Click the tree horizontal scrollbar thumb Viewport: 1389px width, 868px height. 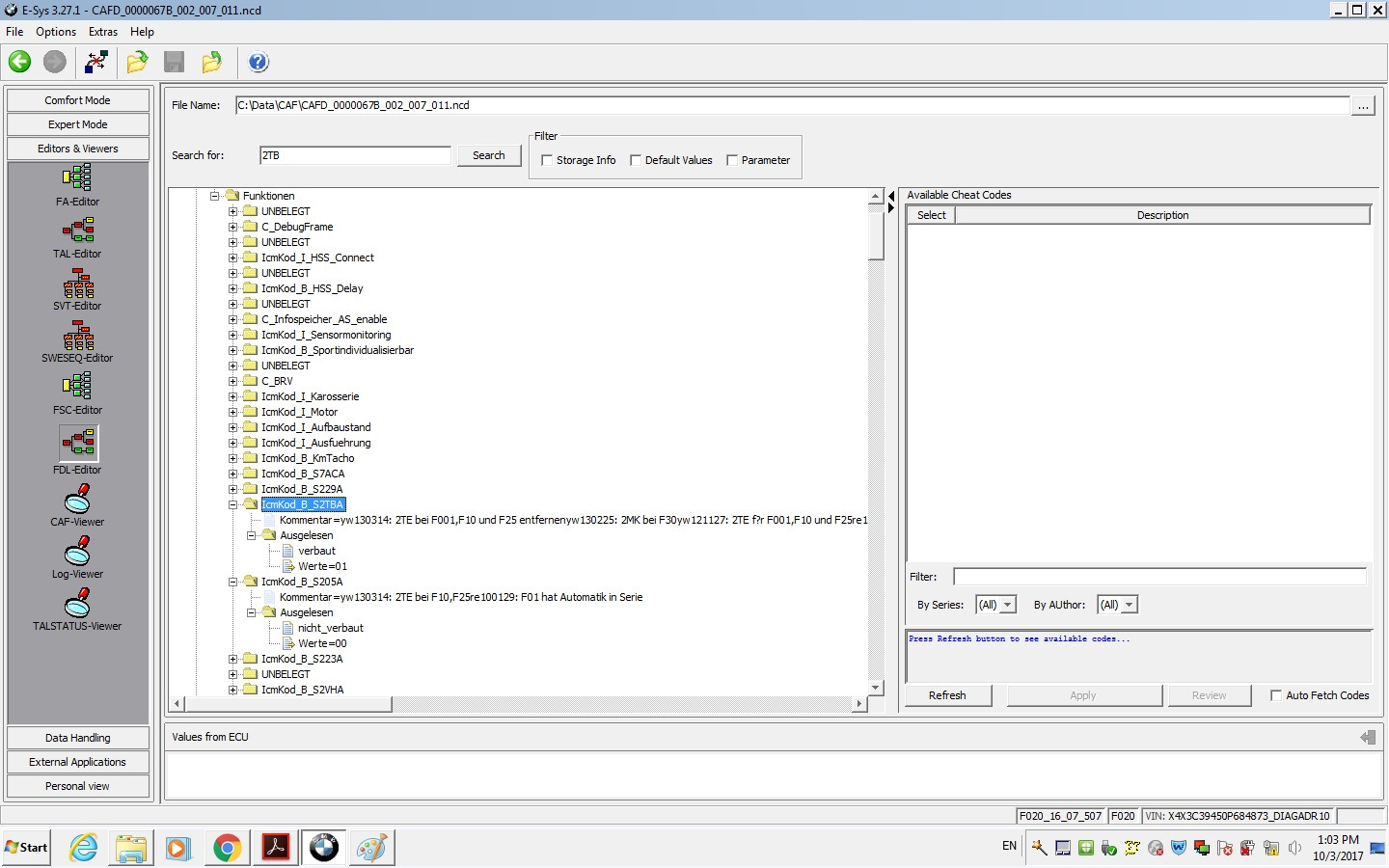(x=286, y=704)
